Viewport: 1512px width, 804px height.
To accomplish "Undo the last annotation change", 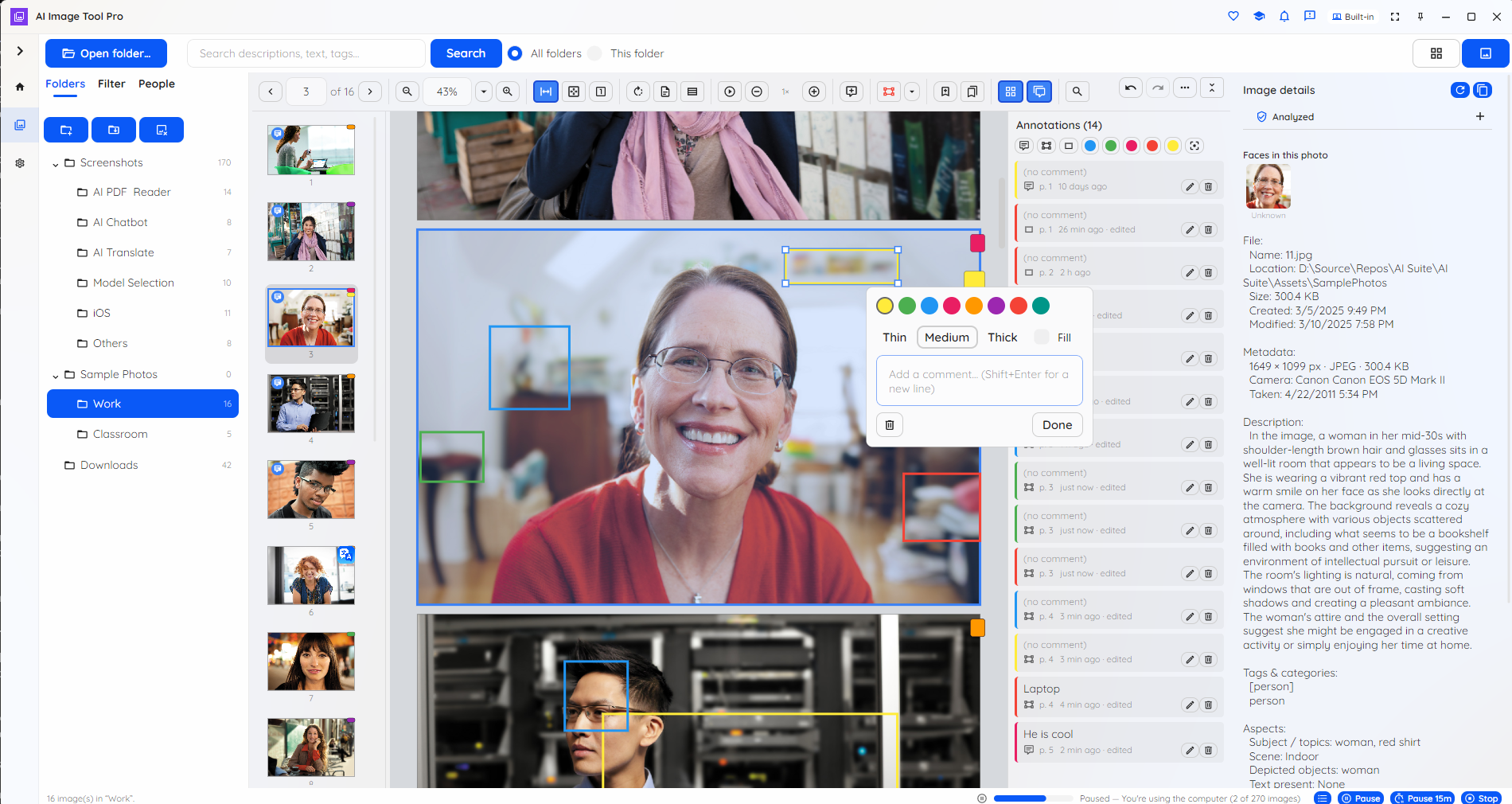I will [1131, 88].
